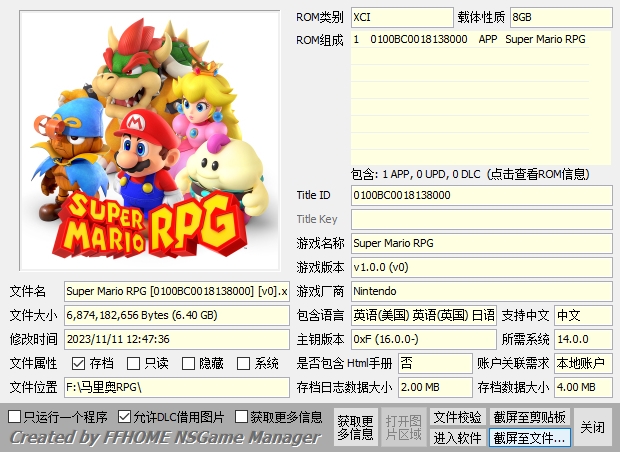
Task: Click the 游戏厂商 field Nintendo
Action: click(x=482, y=291)
